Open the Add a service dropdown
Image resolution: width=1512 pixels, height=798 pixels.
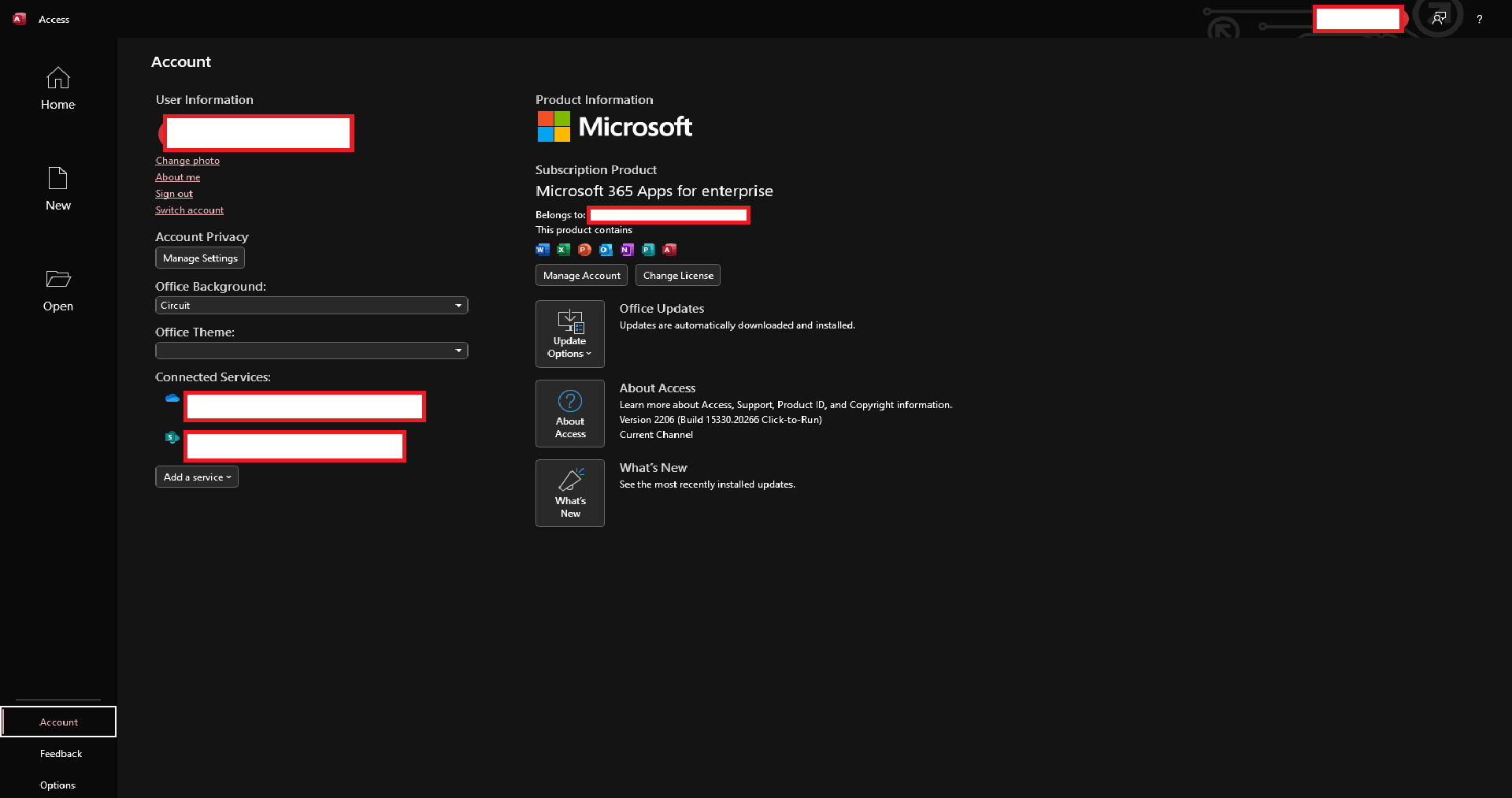[x=197, y=477]
